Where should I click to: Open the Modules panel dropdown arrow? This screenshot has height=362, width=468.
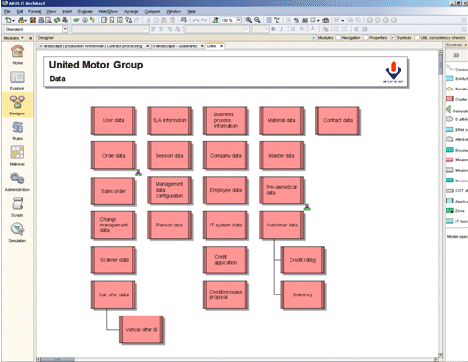[23, 38]
